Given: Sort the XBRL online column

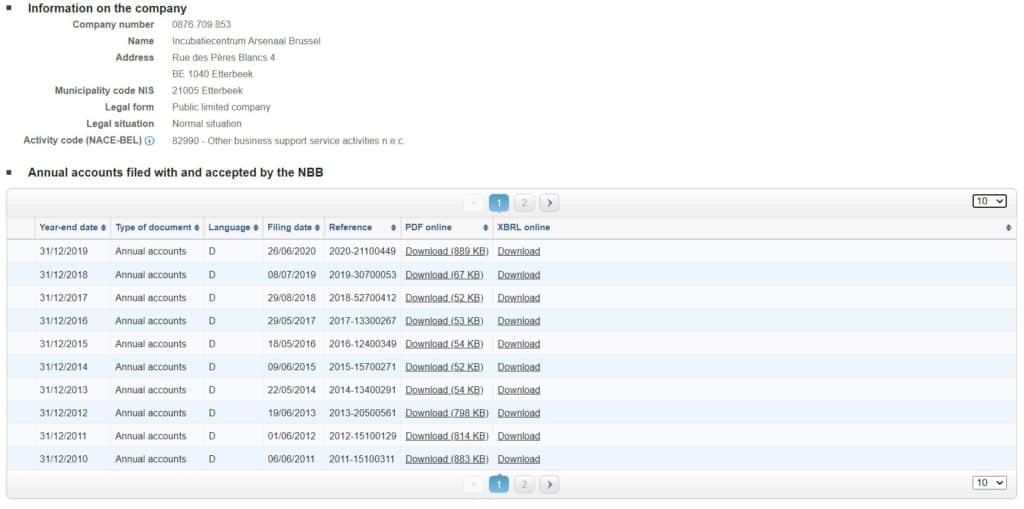Looking at the screenshot, I should pos(754,228).
